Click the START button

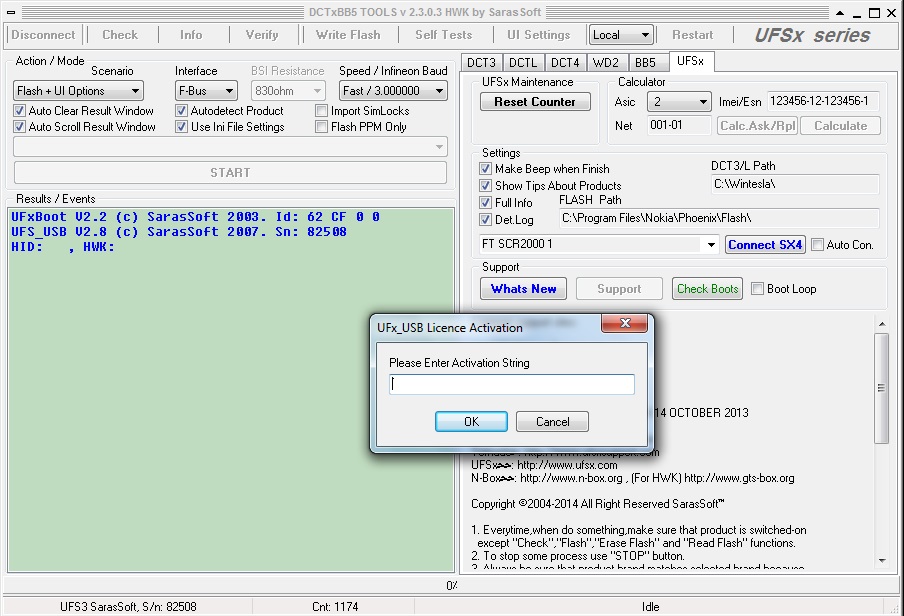click(230, 172)
